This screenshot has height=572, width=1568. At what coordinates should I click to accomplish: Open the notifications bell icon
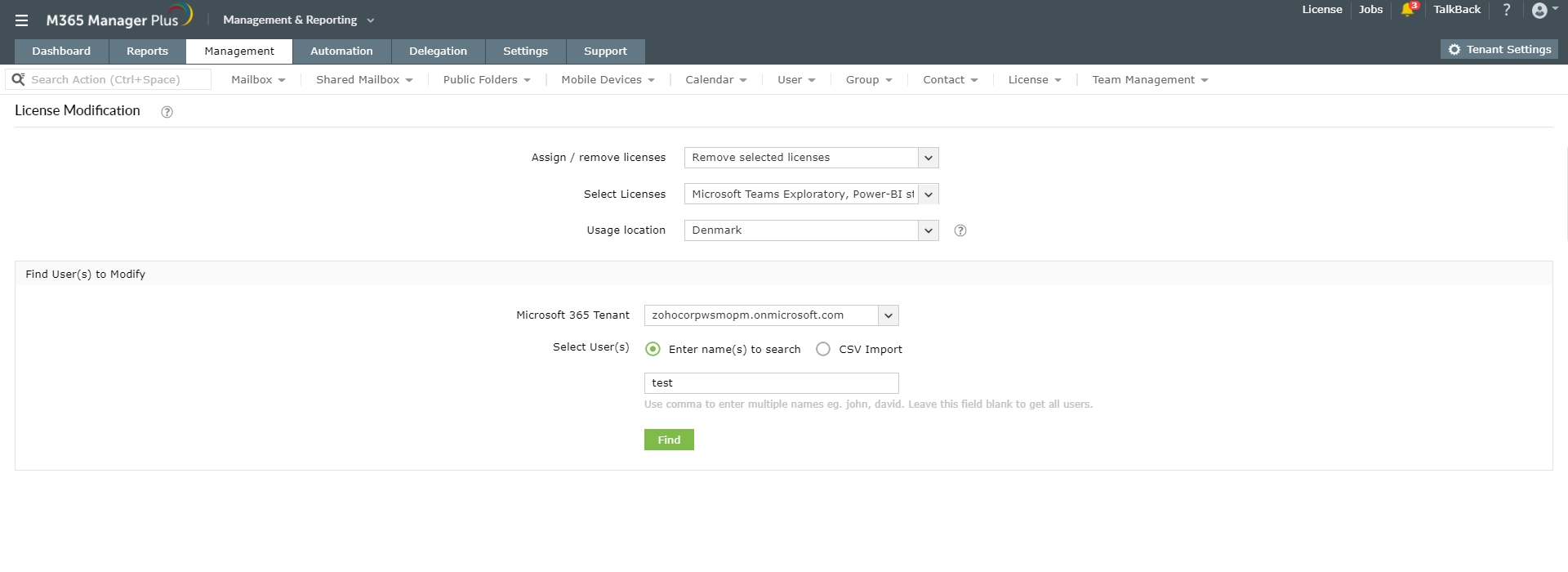pos(1409,10)
